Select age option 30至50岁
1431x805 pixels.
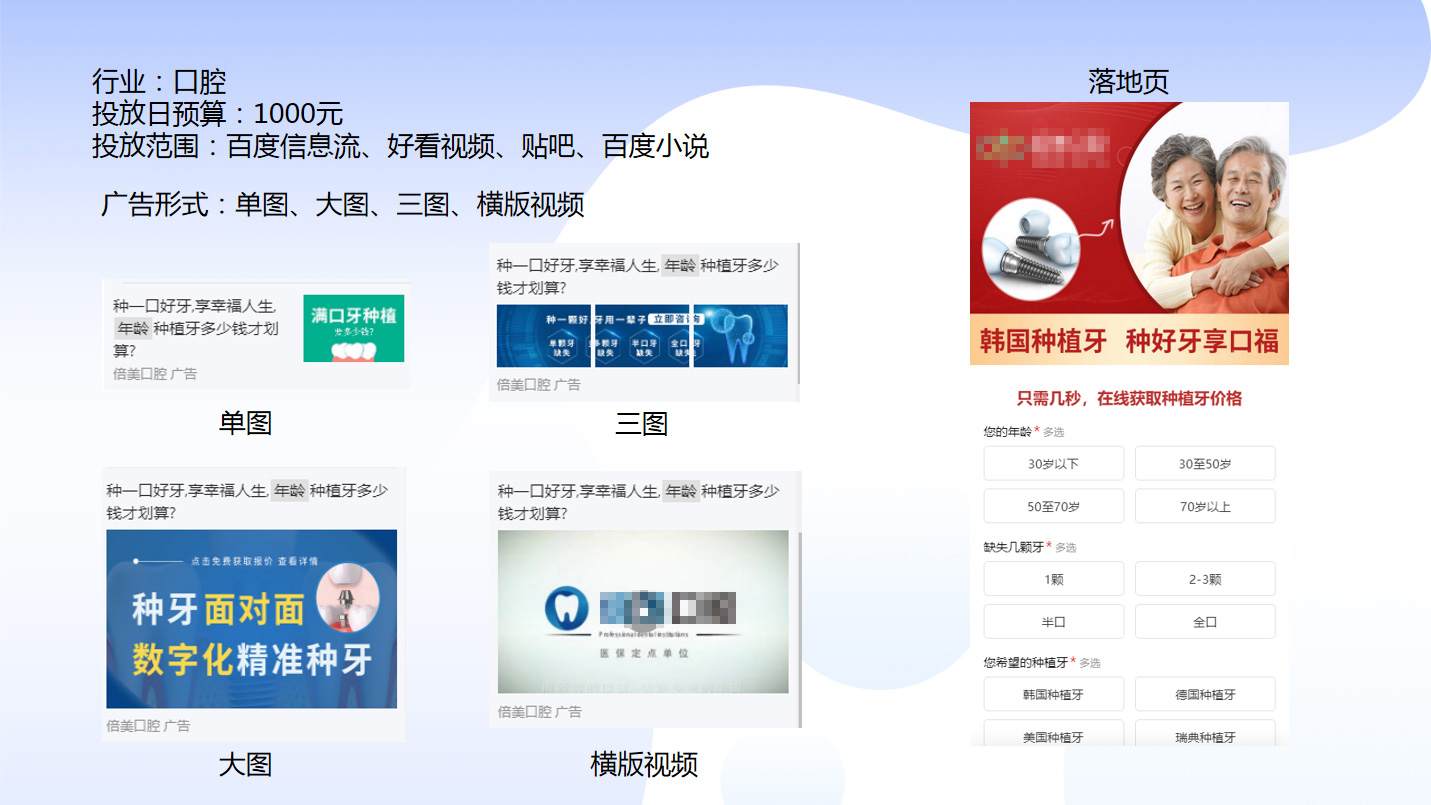tap(1205, 464)
